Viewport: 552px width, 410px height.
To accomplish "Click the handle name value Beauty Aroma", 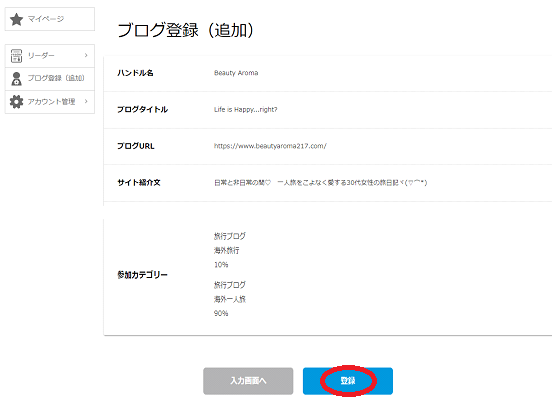I will 236,73.
